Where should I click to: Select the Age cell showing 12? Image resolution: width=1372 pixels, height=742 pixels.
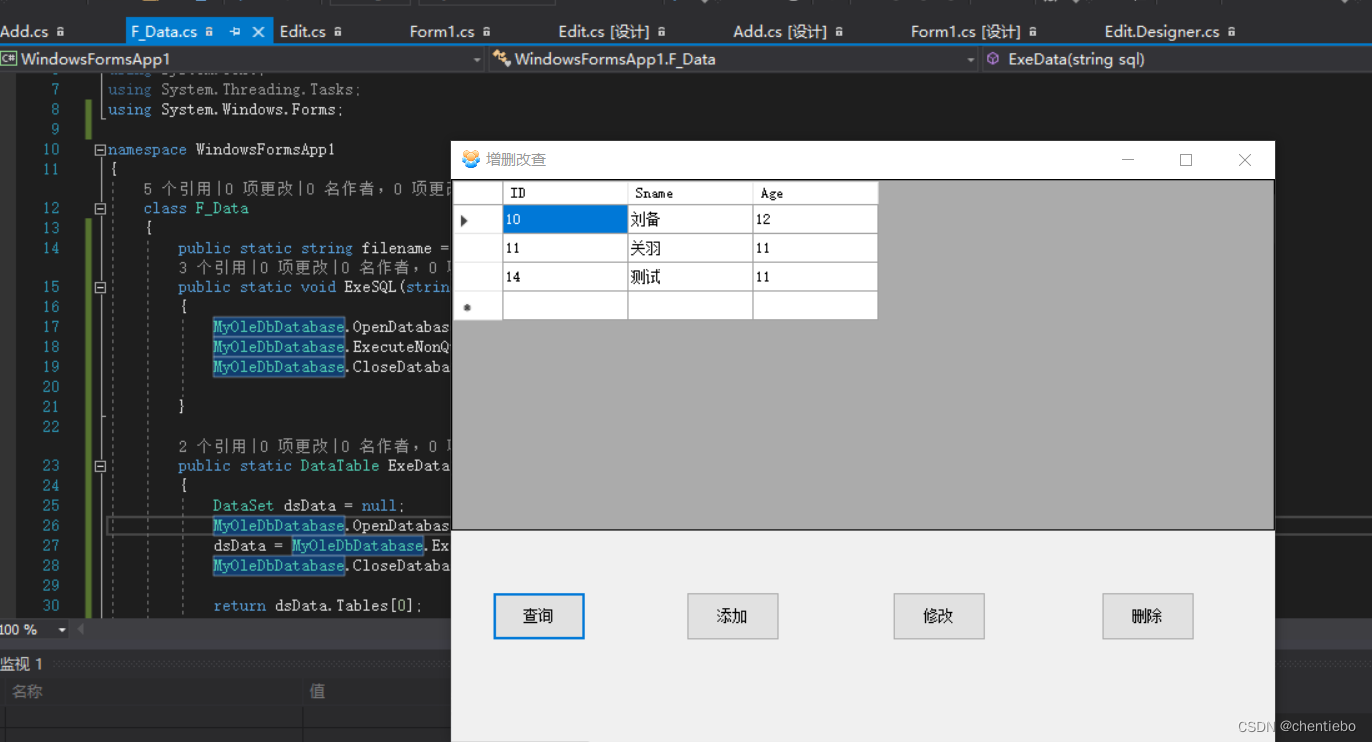(815, 219)
